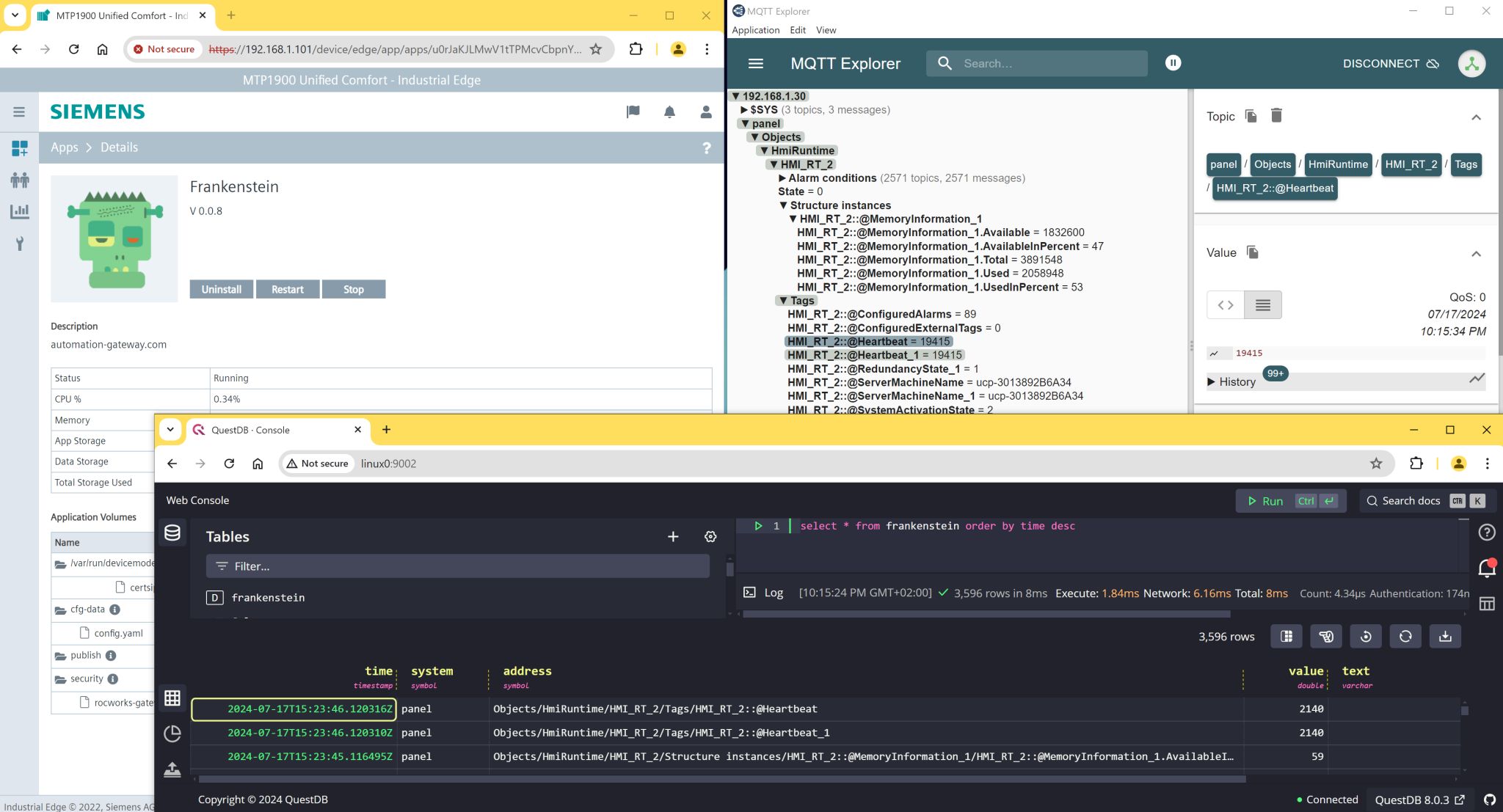The image size is (1503, 812).
Task: Open QuestDB 8.0.3 version link
Action: (x=1419, y=800)
